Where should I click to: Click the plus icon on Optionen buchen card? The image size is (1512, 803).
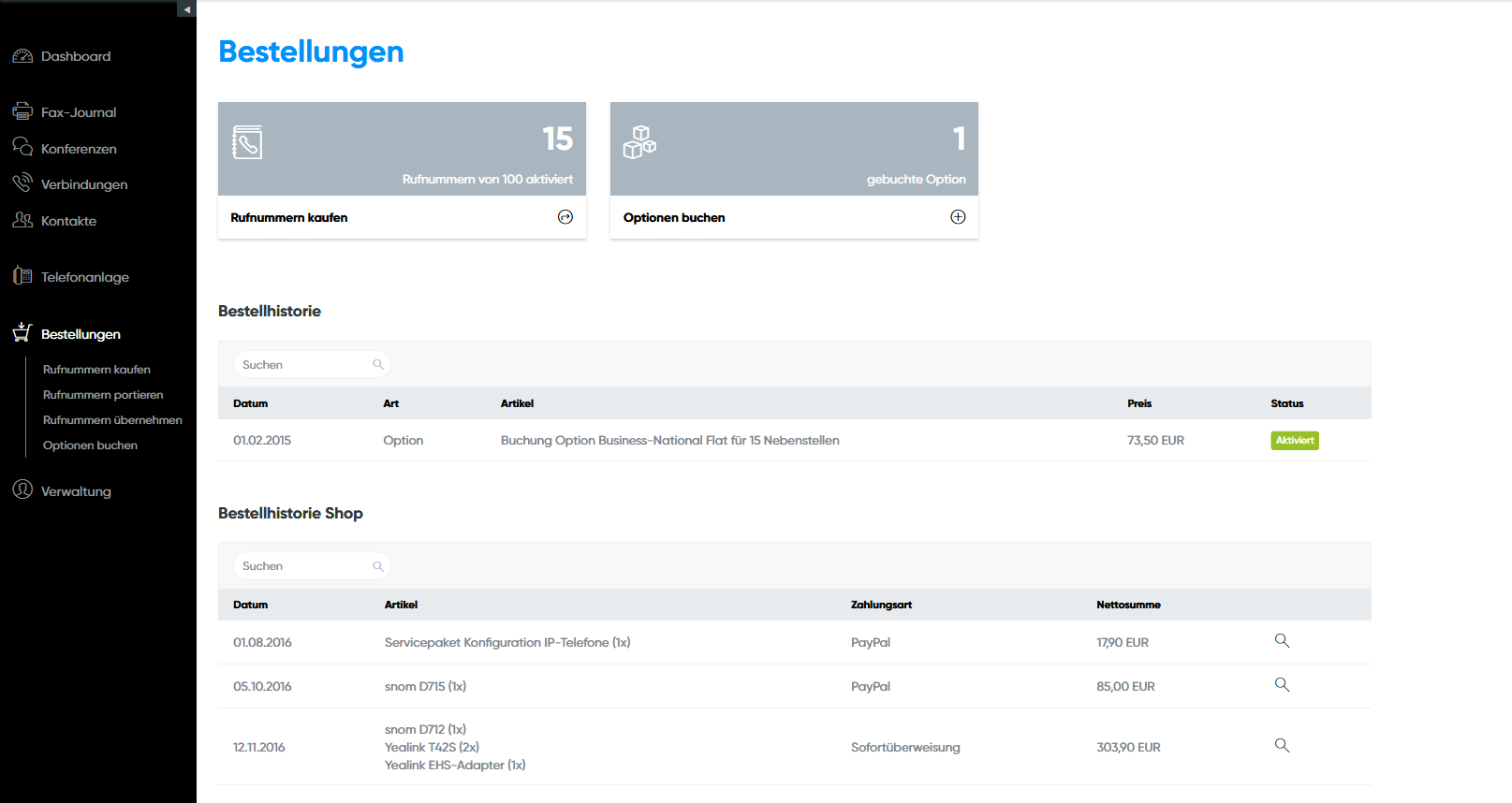(958, 217)
